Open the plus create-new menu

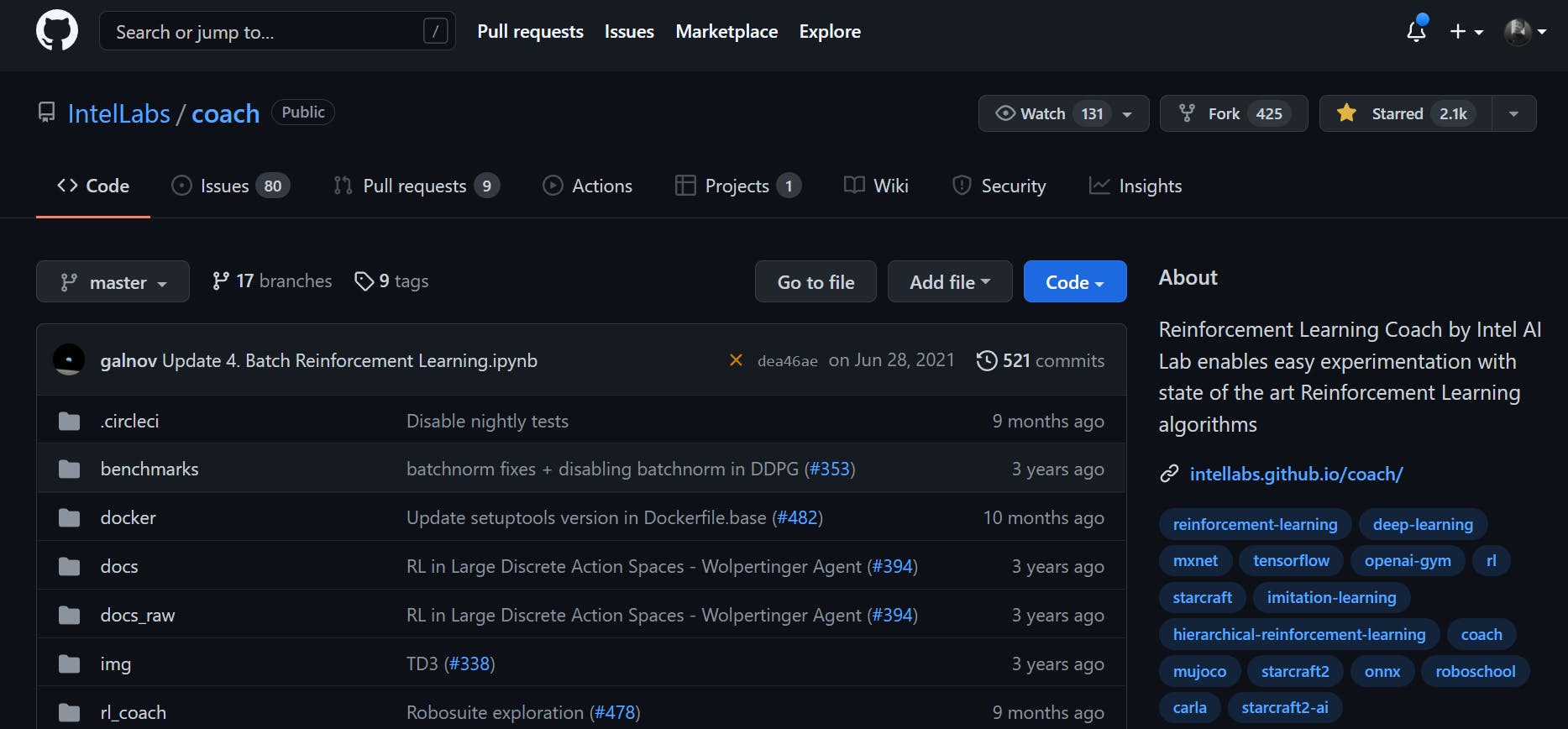click(x=1466, y=31)
